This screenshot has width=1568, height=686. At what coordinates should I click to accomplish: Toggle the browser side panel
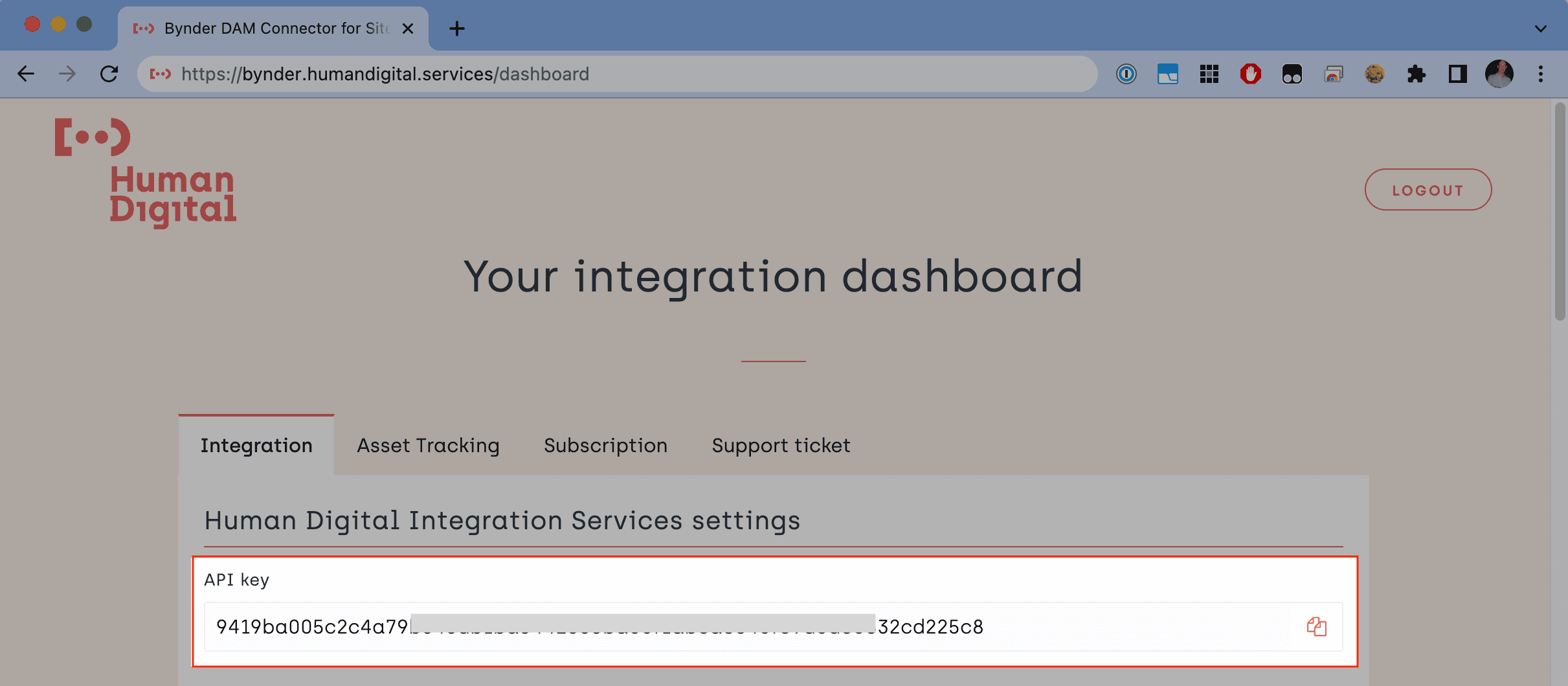click(x=1457, y=74)
